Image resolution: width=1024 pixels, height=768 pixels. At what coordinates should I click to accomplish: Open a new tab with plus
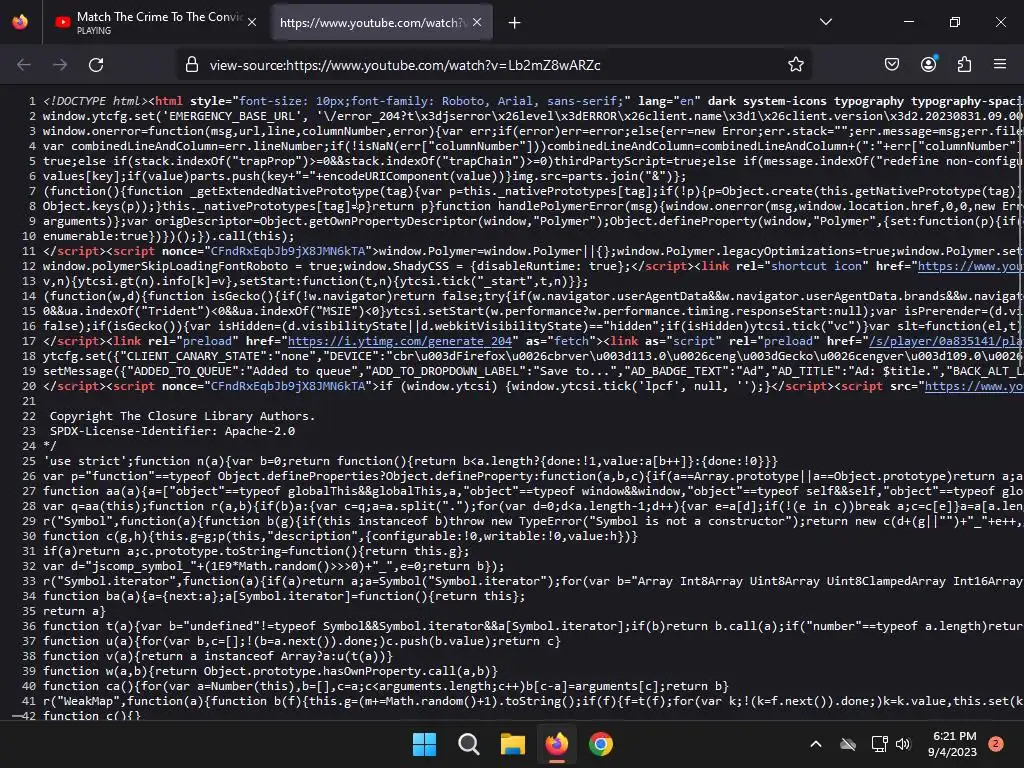pos(515,23)
